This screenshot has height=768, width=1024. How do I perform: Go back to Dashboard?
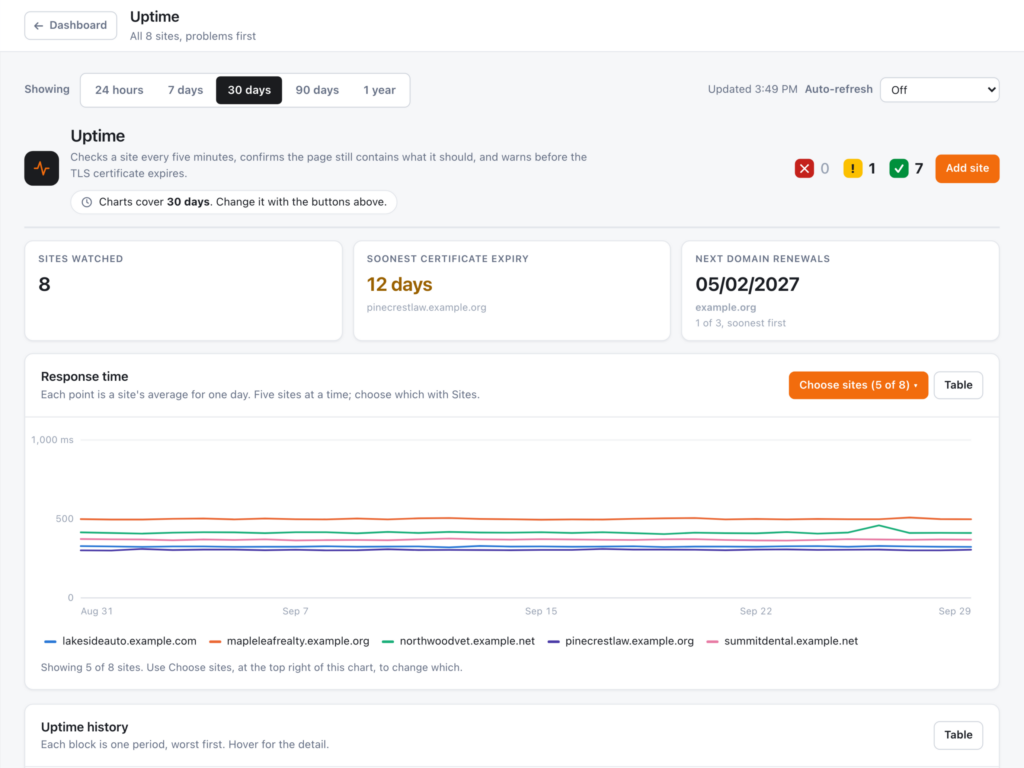point(71,25)
